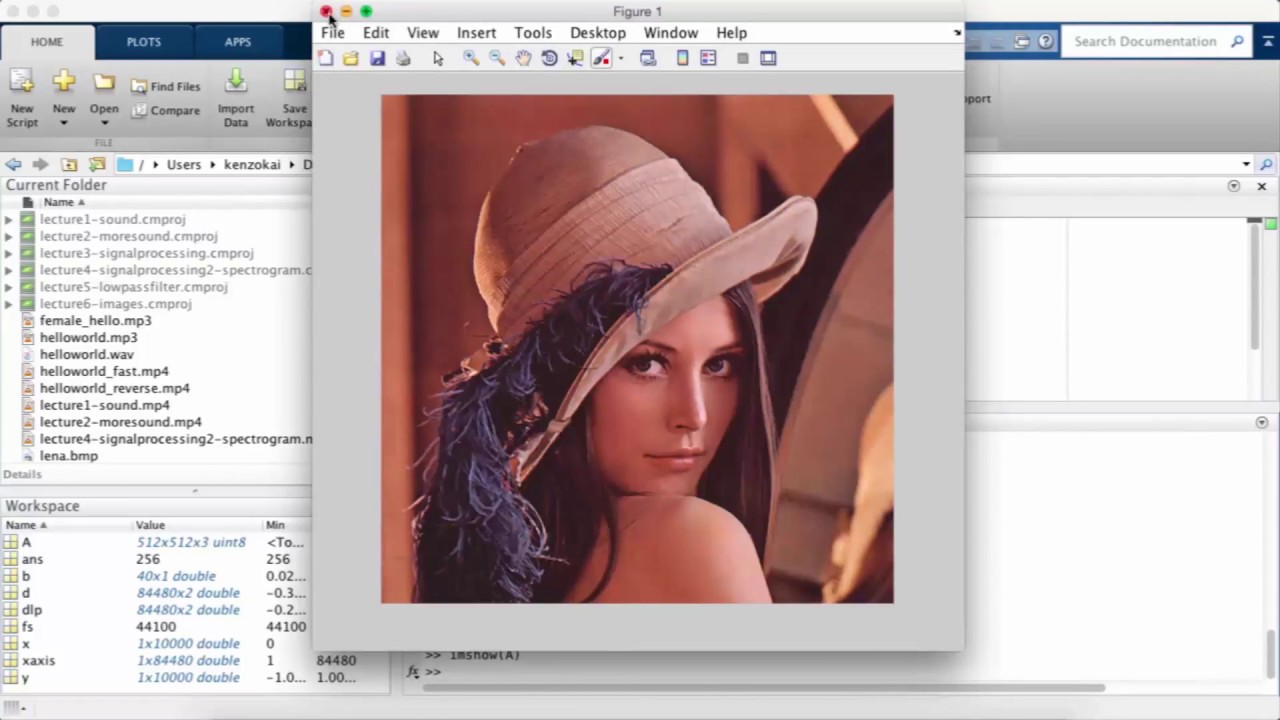The image size is (1280, 720).
Task: Select the Rotate 3D tool
Action: click(x=549, y=59)
